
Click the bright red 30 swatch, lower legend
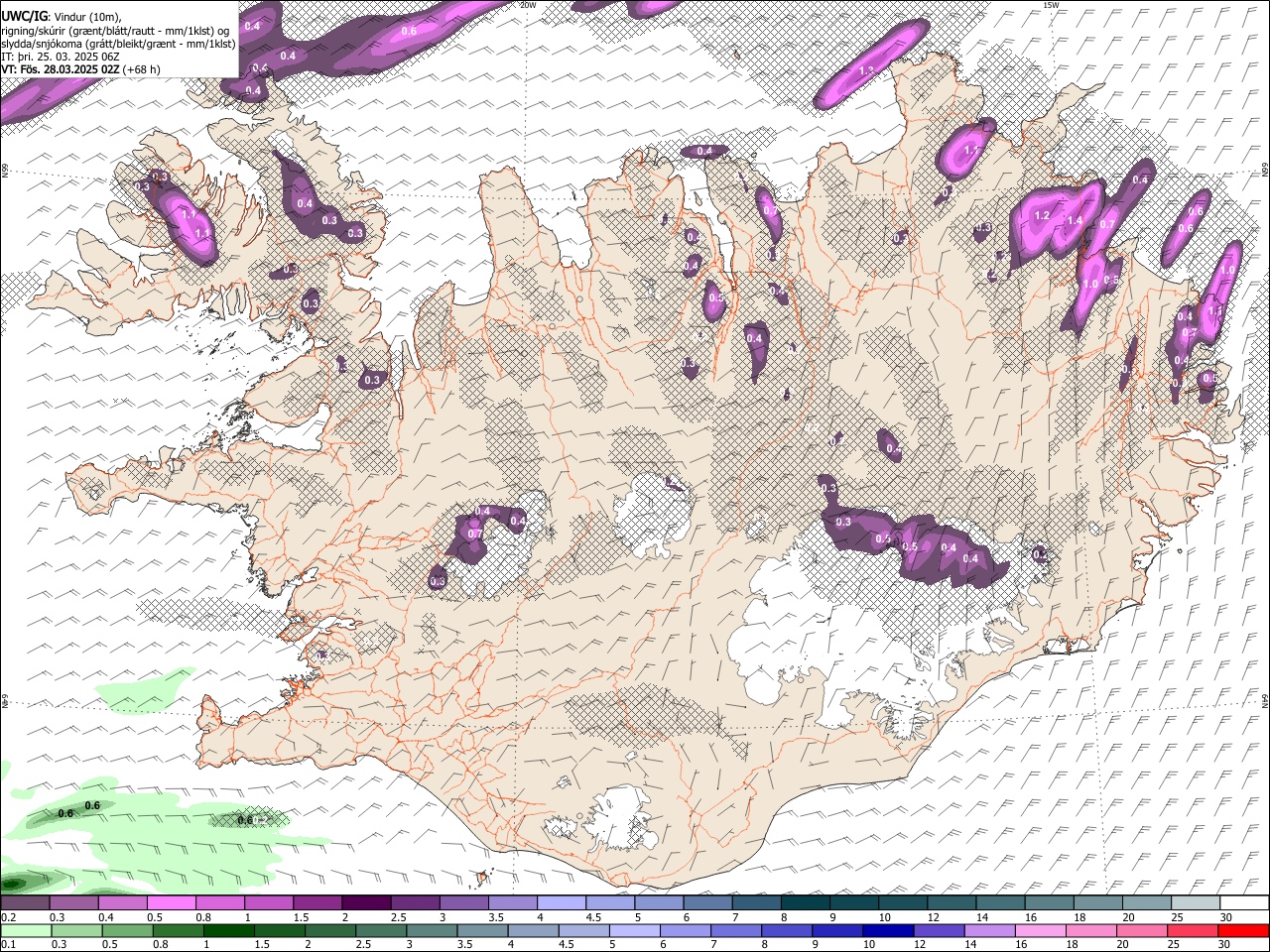1243,930
